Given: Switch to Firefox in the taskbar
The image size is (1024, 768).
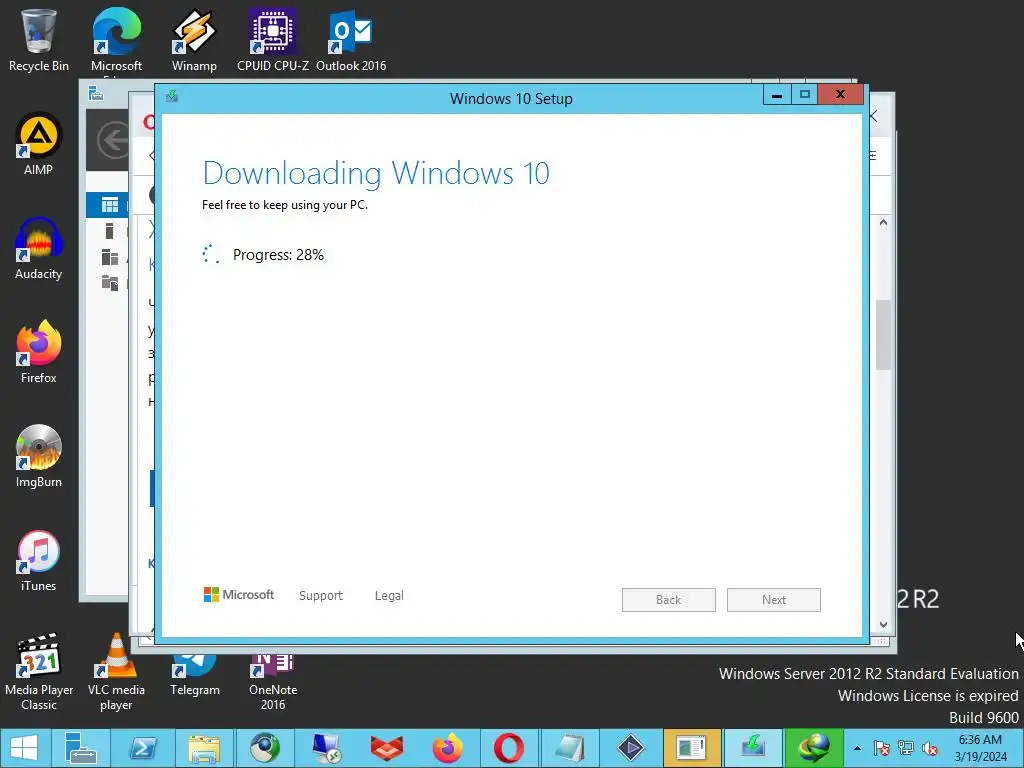Looking at the screenshot, I should pyautogui.click(x=448, y=748).
